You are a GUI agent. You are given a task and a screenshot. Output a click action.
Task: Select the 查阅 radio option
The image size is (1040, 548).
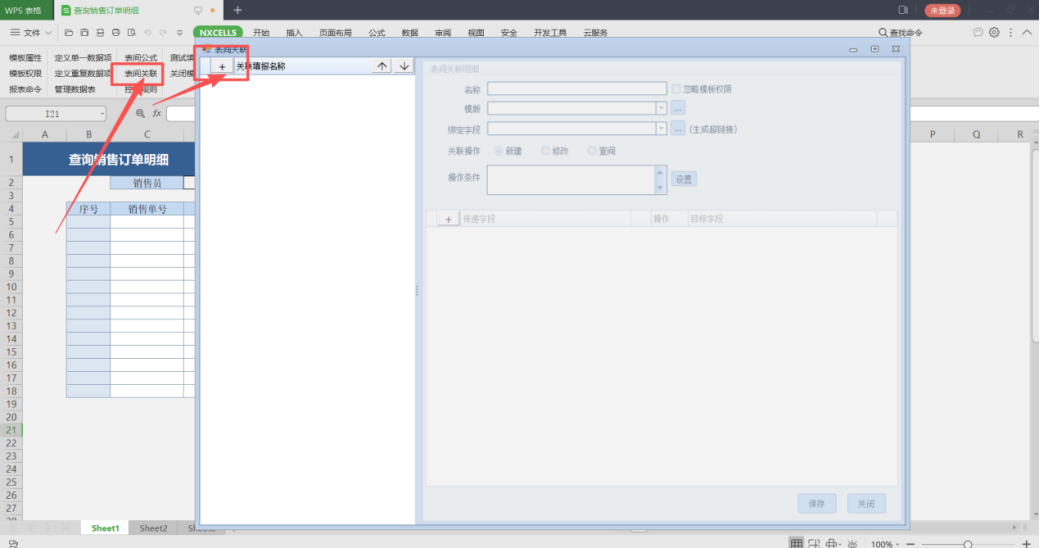pos(592,151)
